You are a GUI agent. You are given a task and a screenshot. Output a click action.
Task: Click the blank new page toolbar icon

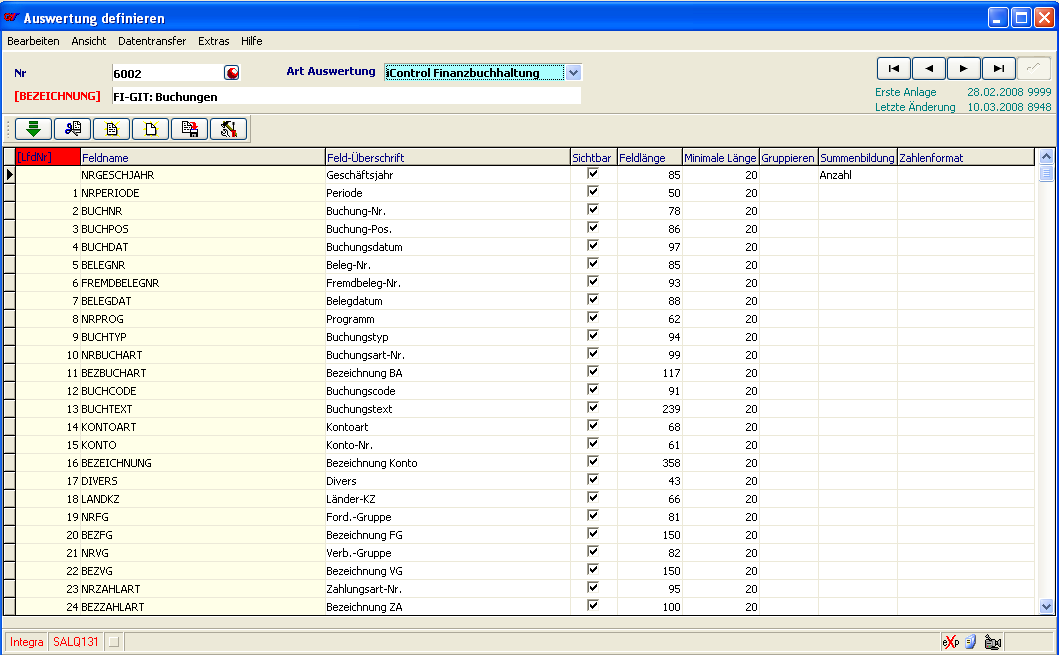(150, 128)
